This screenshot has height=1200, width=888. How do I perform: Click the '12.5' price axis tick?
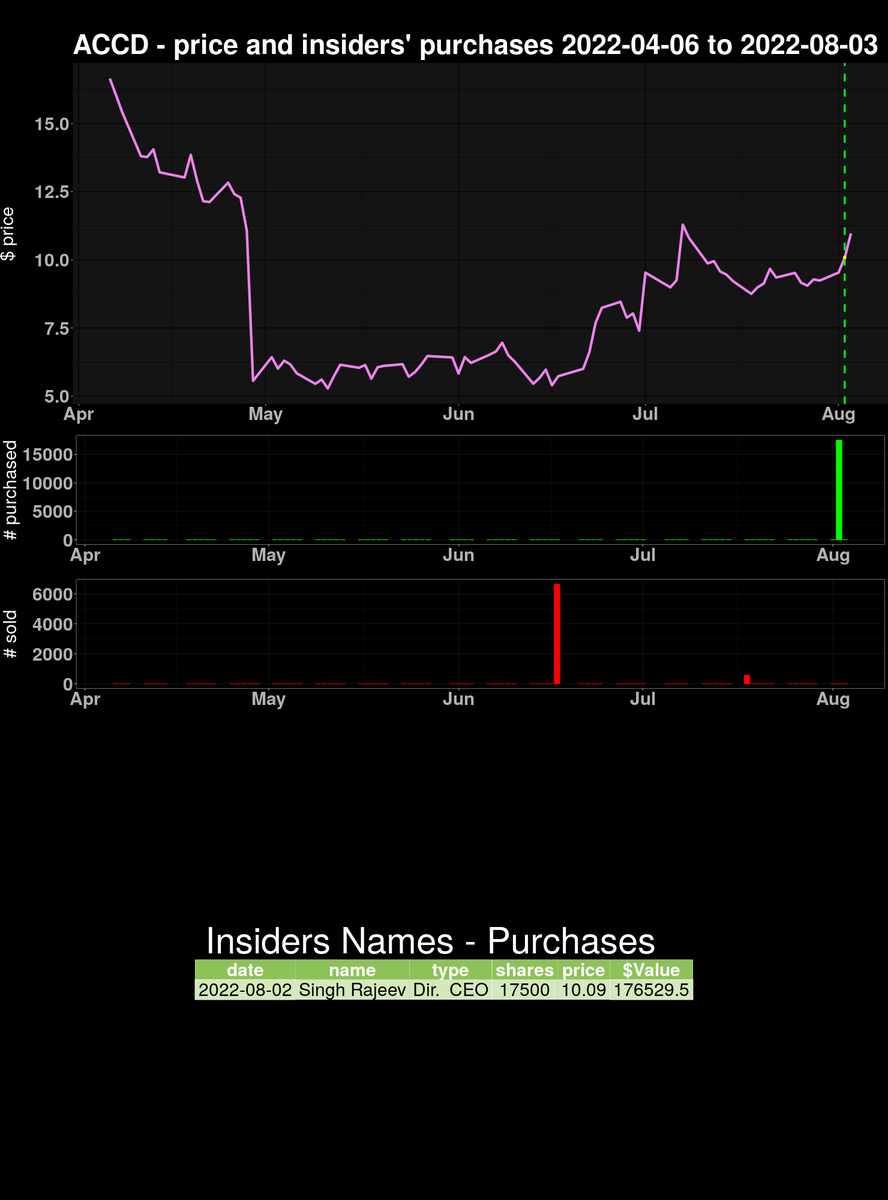click(x=50, y=192)
